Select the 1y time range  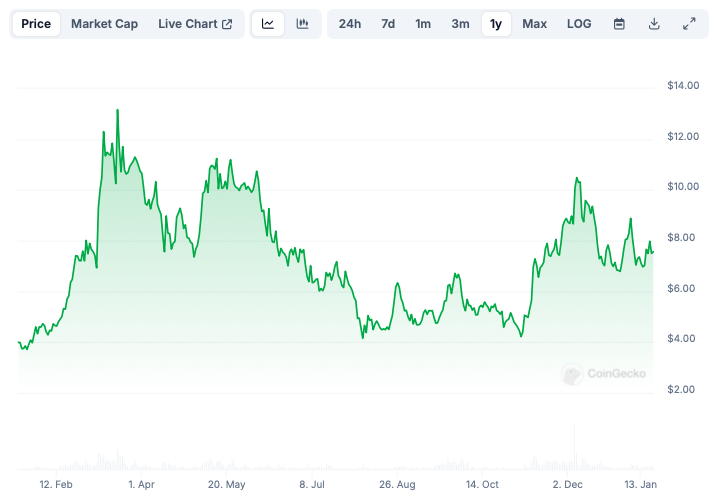[x=496, y=24]
